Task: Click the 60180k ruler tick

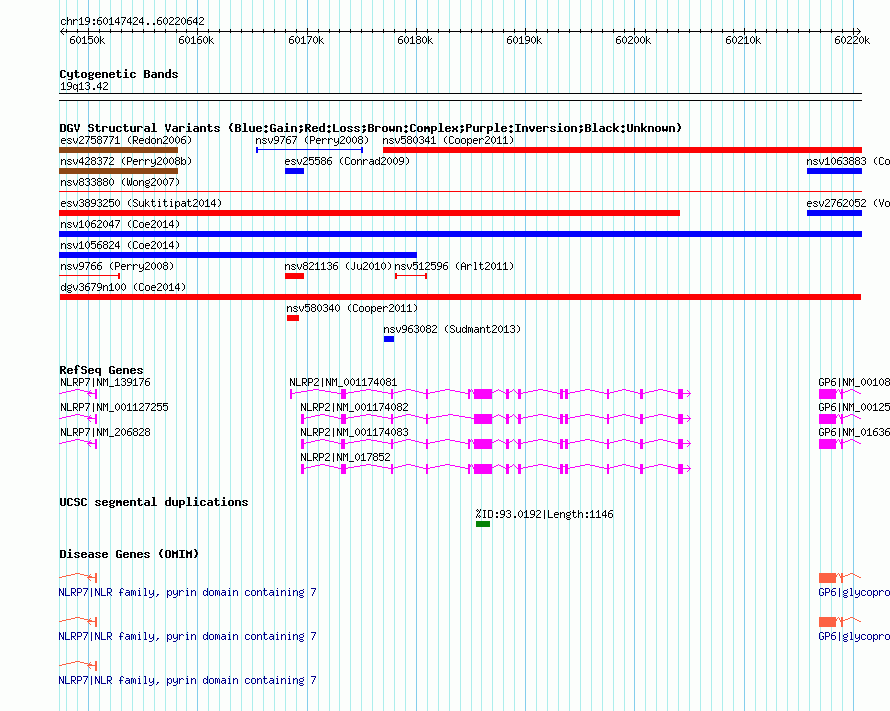Action: click(x=415, y=40)
